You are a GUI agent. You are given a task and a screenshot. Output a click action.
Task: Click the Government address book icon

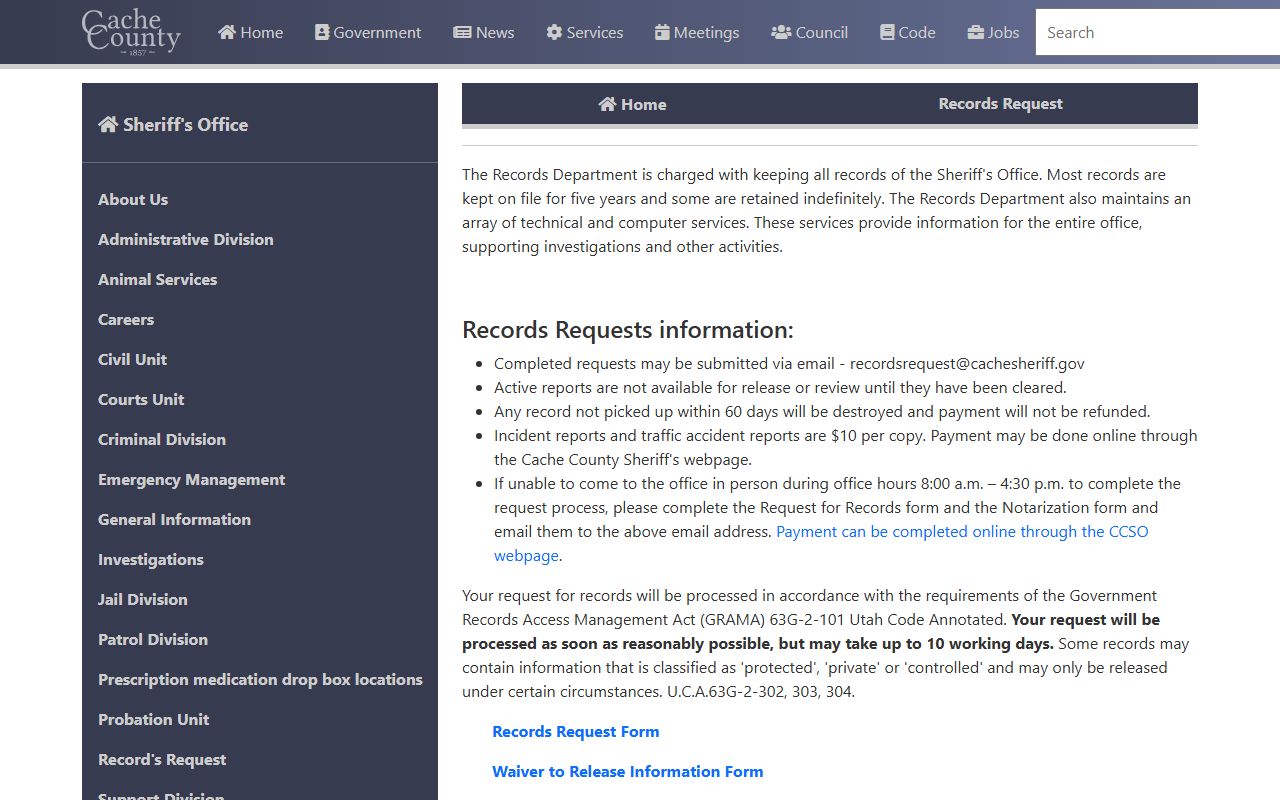coord(322,32)
